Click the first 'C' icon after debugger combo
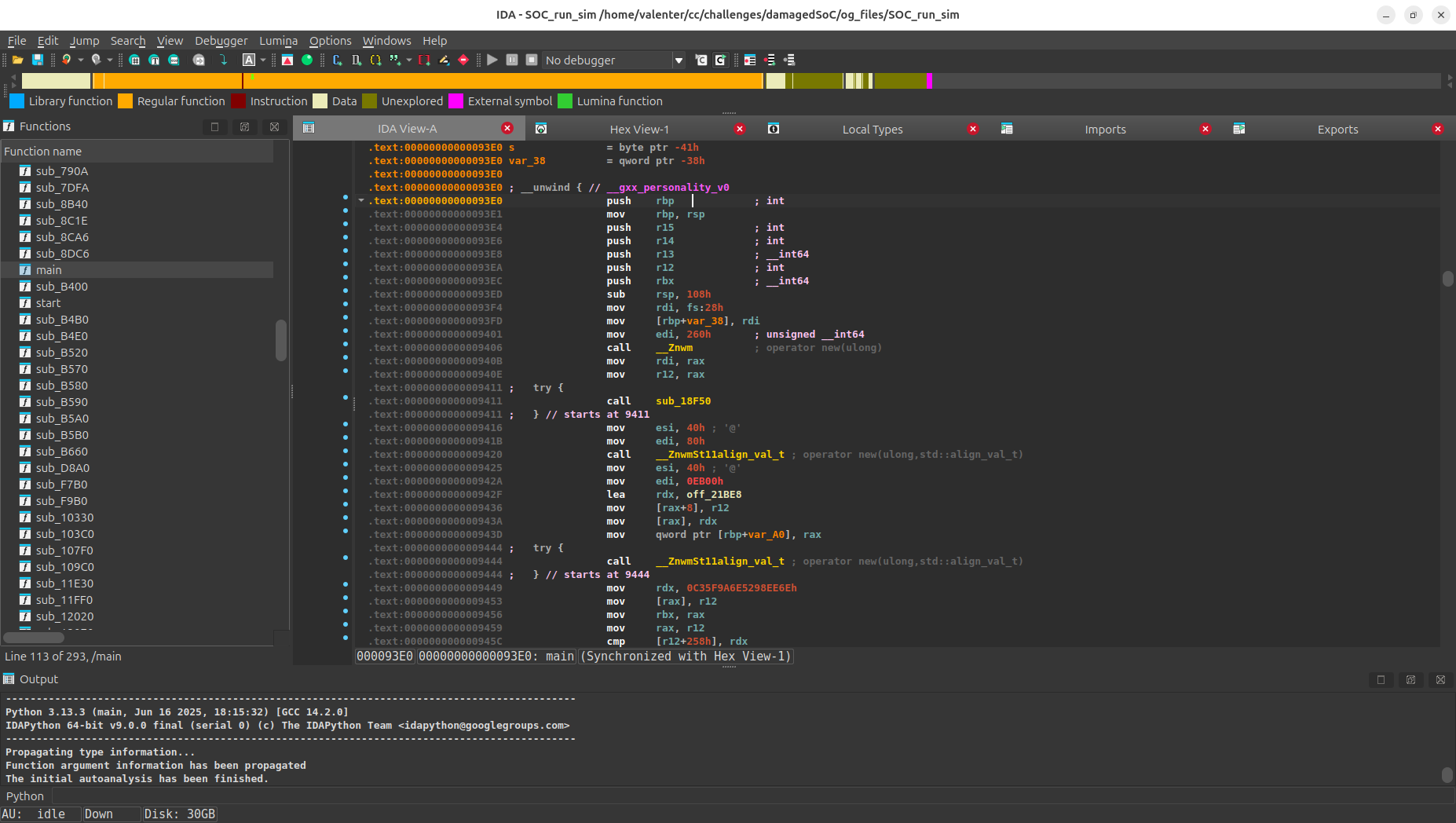 click(701, 60)
